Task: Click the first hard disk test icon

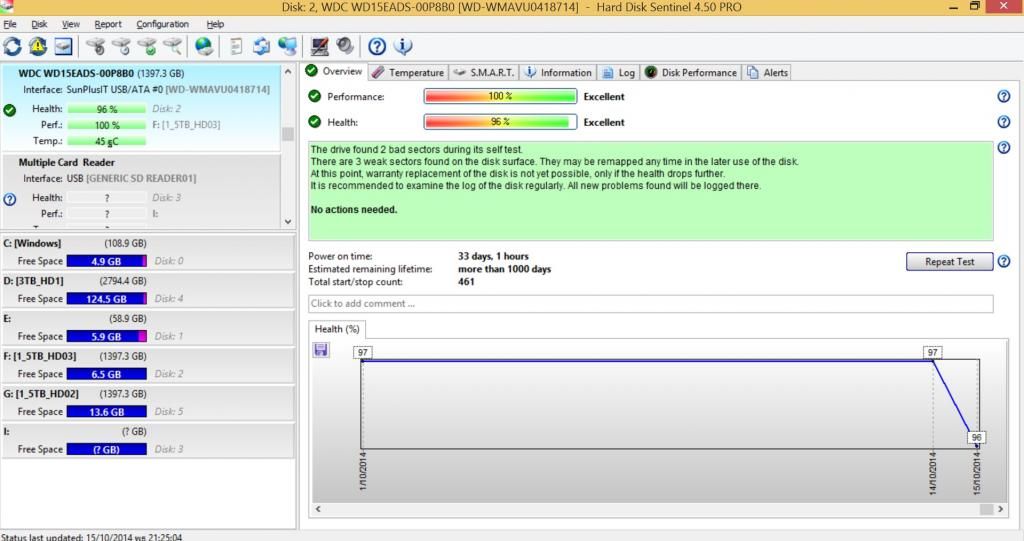Action: pos(95,46)
